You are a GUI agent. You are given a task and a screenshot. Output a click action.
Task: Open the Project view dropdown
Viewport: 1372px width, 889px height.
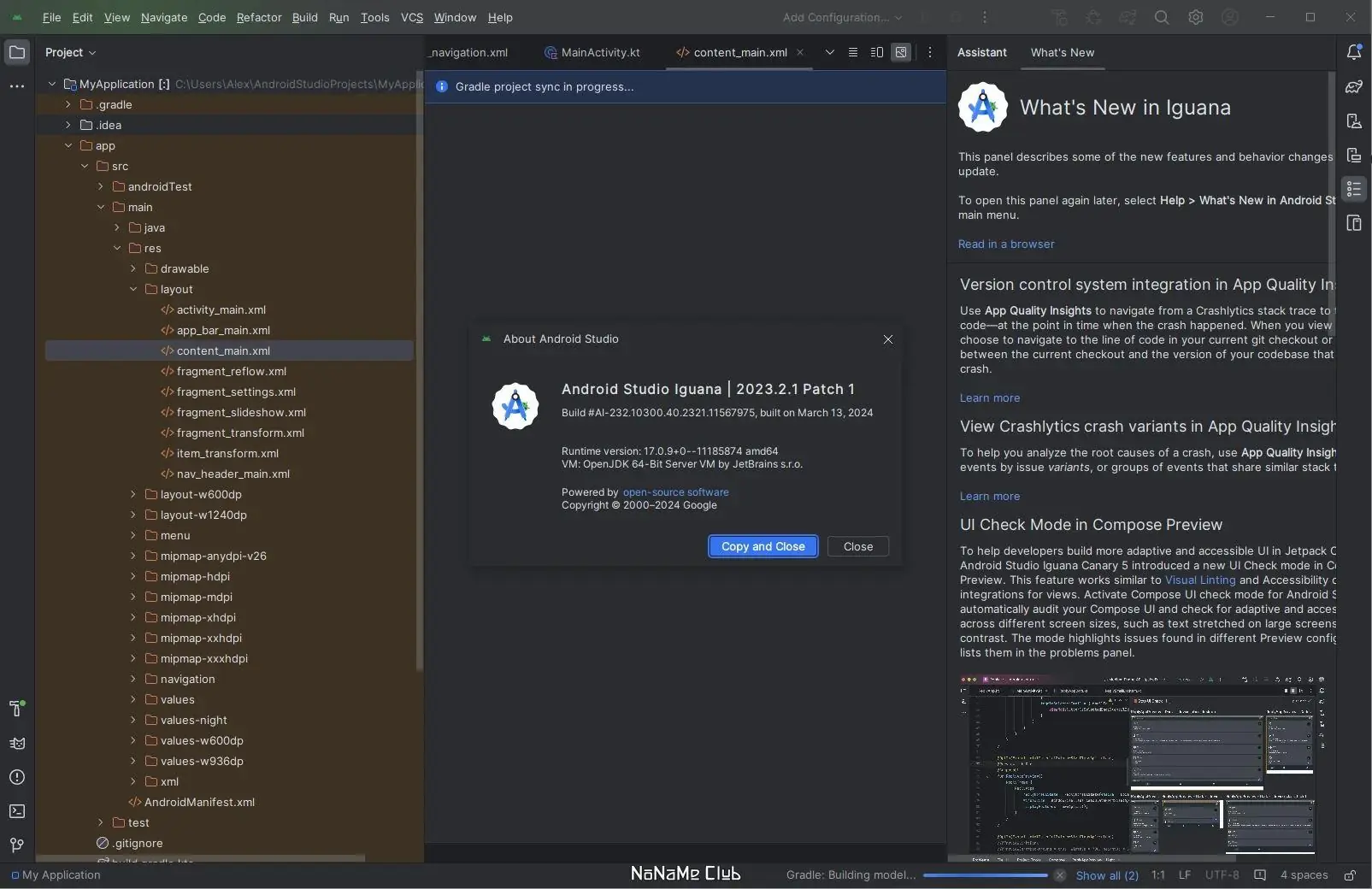click(x=70, y=52)
